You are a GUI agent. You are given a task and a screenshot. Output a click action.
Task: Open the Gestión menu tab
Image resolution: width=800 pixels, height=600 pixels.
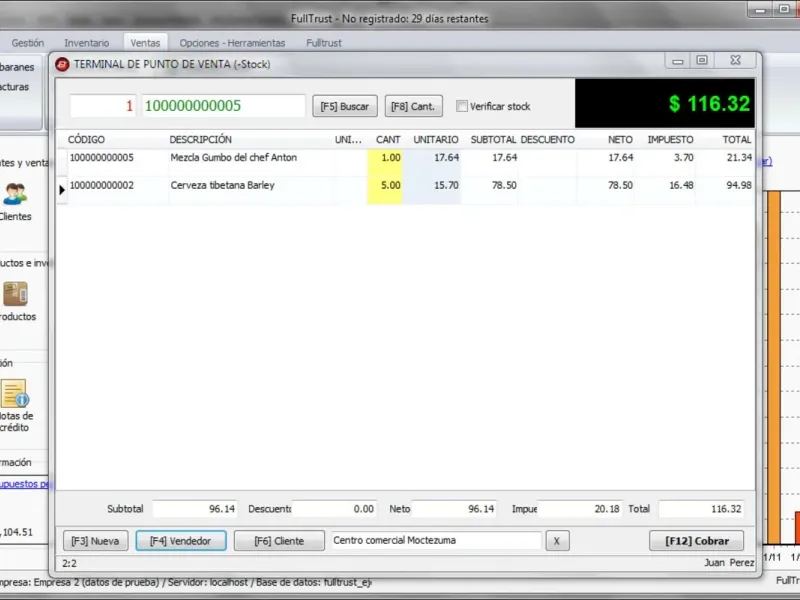[28, 43]
